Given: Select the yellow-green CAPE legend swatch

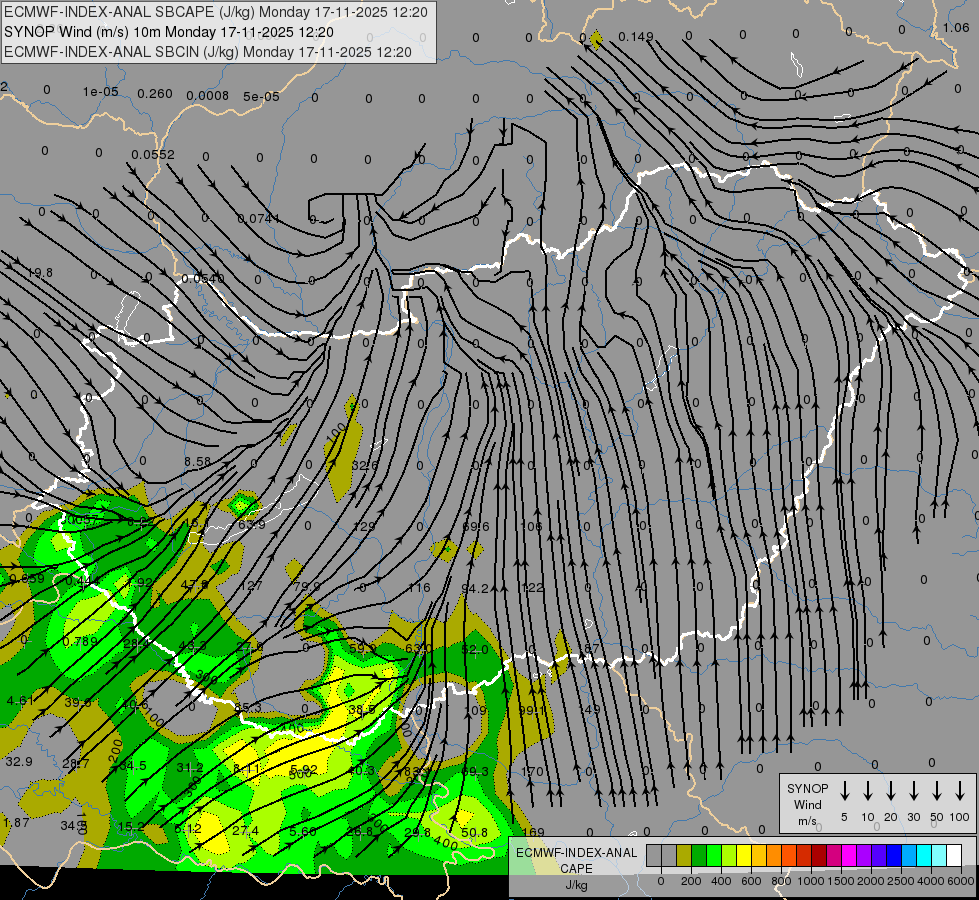Looking at the screenshot, I should pos(729,856).
